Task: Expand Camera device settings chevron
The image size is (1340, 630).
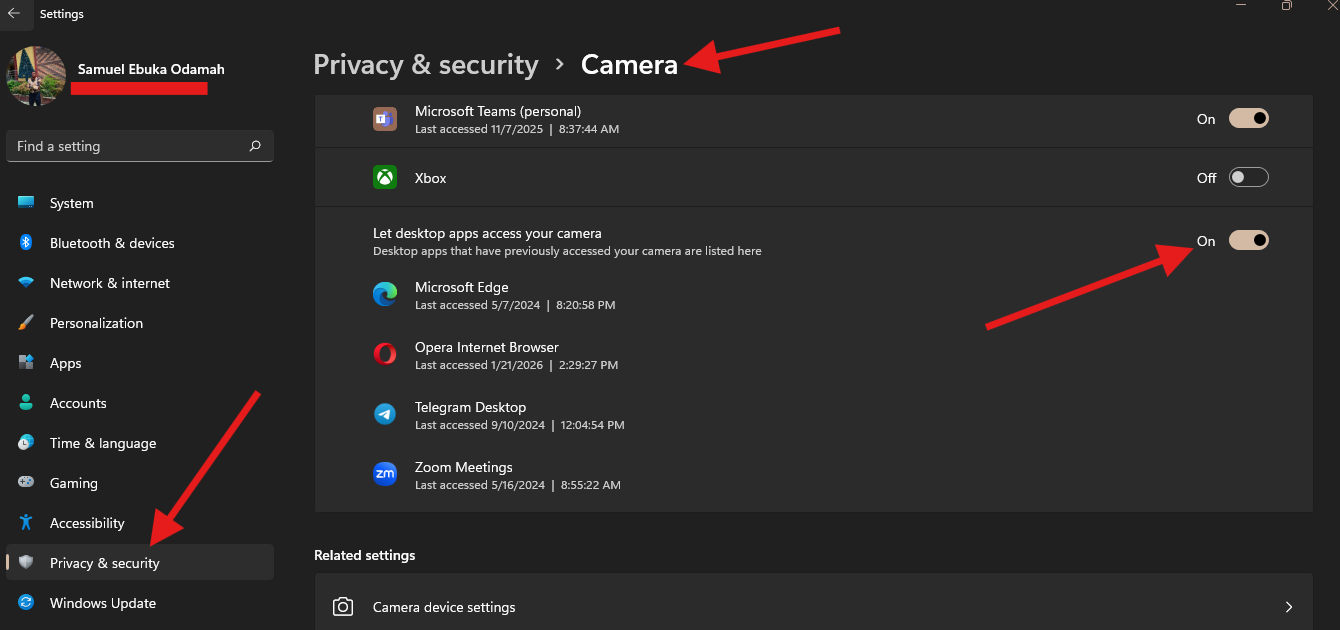Action: 1288,607
